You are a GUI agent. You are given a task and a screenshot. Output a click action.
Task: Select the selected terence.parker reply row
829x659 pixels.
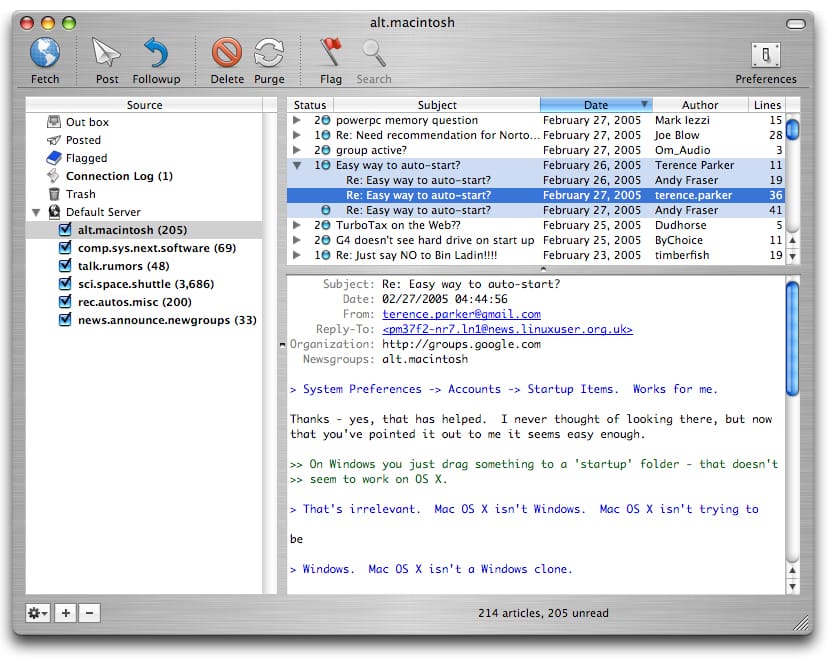(x=536, y=195)
